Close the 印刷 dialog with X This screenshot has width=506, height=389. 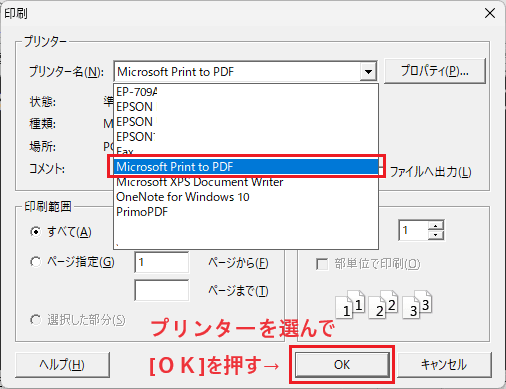click(x=490, y=13)
